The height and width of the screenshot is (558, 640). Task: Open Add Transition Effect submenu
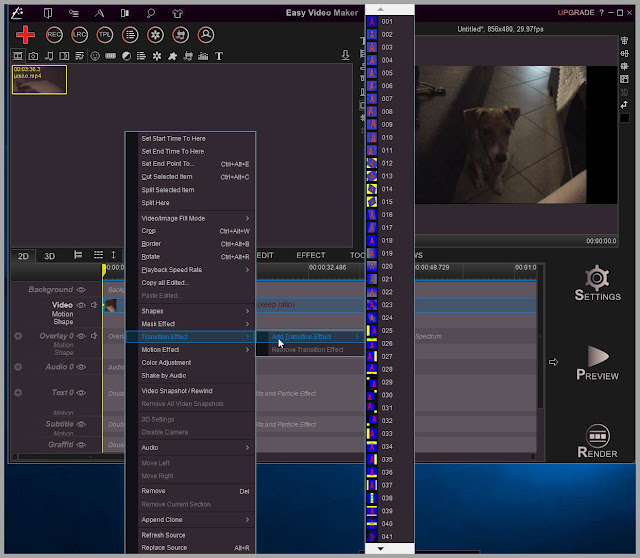[x=310, y=337]
